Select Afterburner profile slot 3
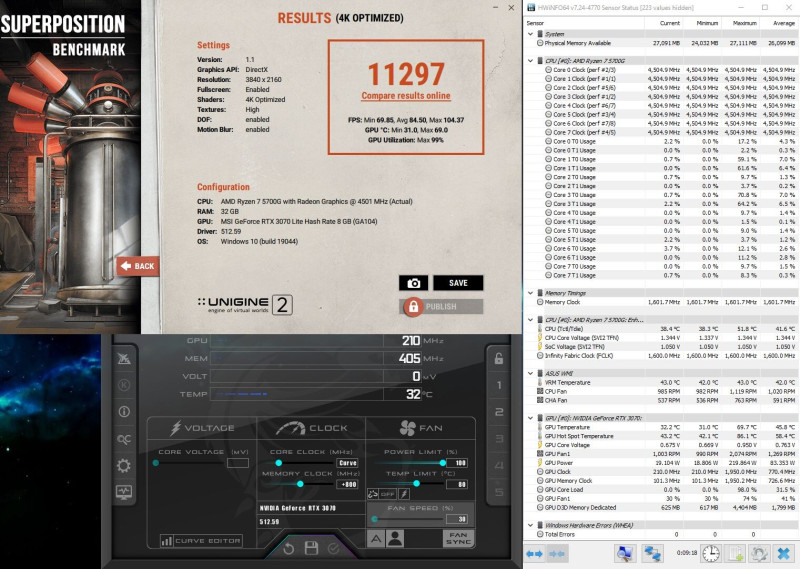 click(499, 439)
